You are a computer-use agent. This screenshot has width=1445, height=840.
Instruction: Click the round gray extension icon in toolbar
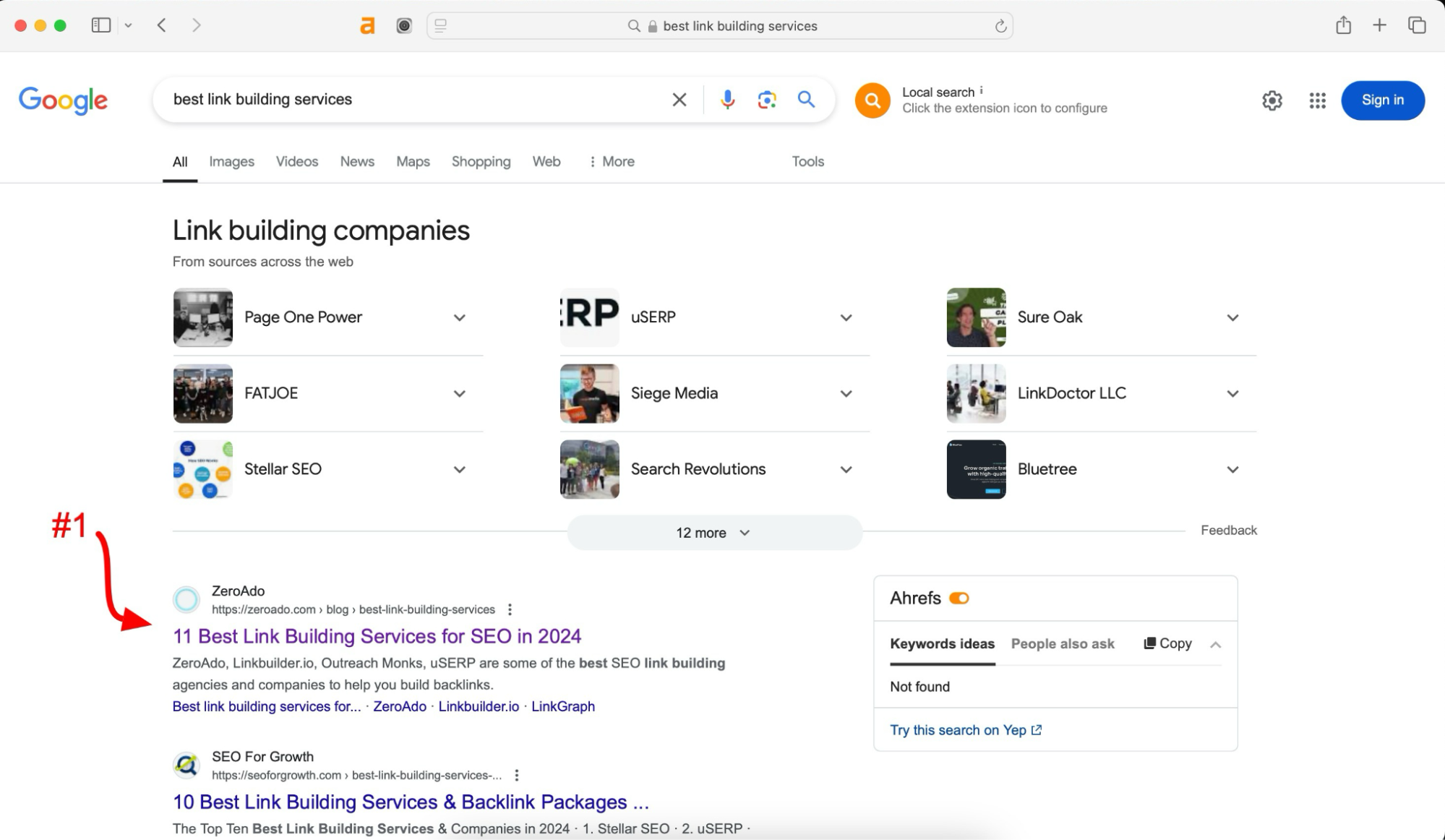[404, 26]
